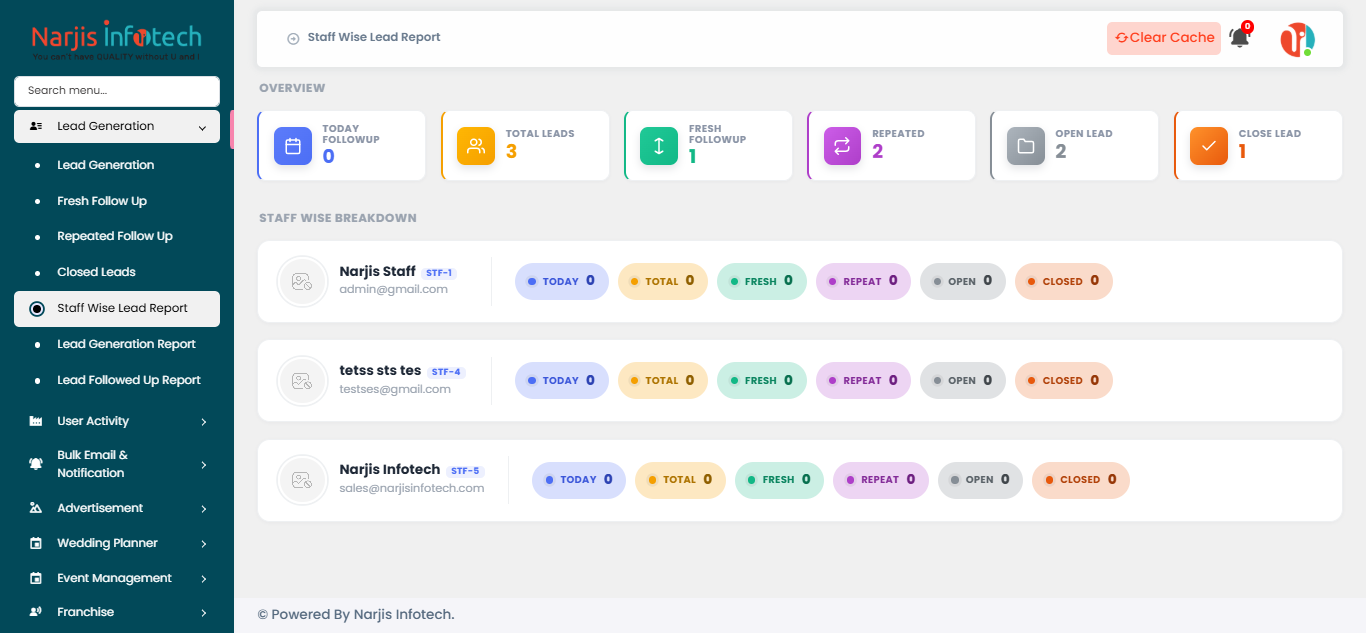Click the Fresh Followup arrows icon
Screen dimensions: 1366x633
point(659,146)
